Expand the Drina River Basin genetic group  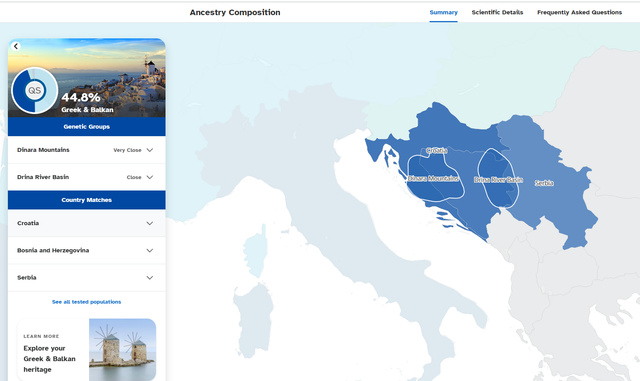pos(87,177)
